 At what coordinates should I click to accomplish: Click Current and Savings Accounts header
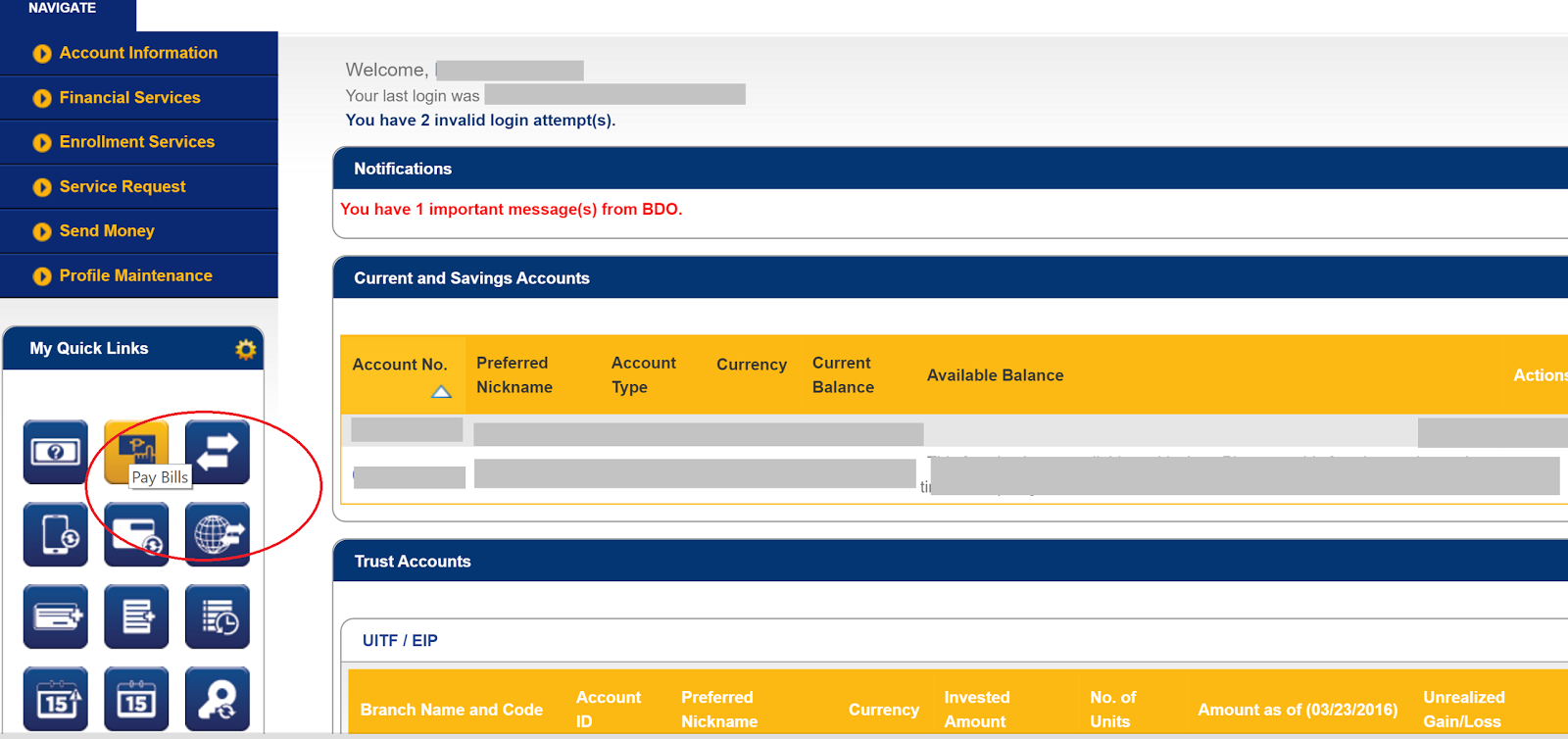471,278
